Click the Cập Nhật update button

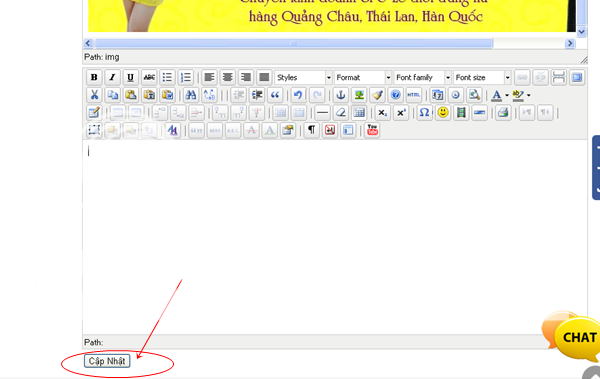107,361
